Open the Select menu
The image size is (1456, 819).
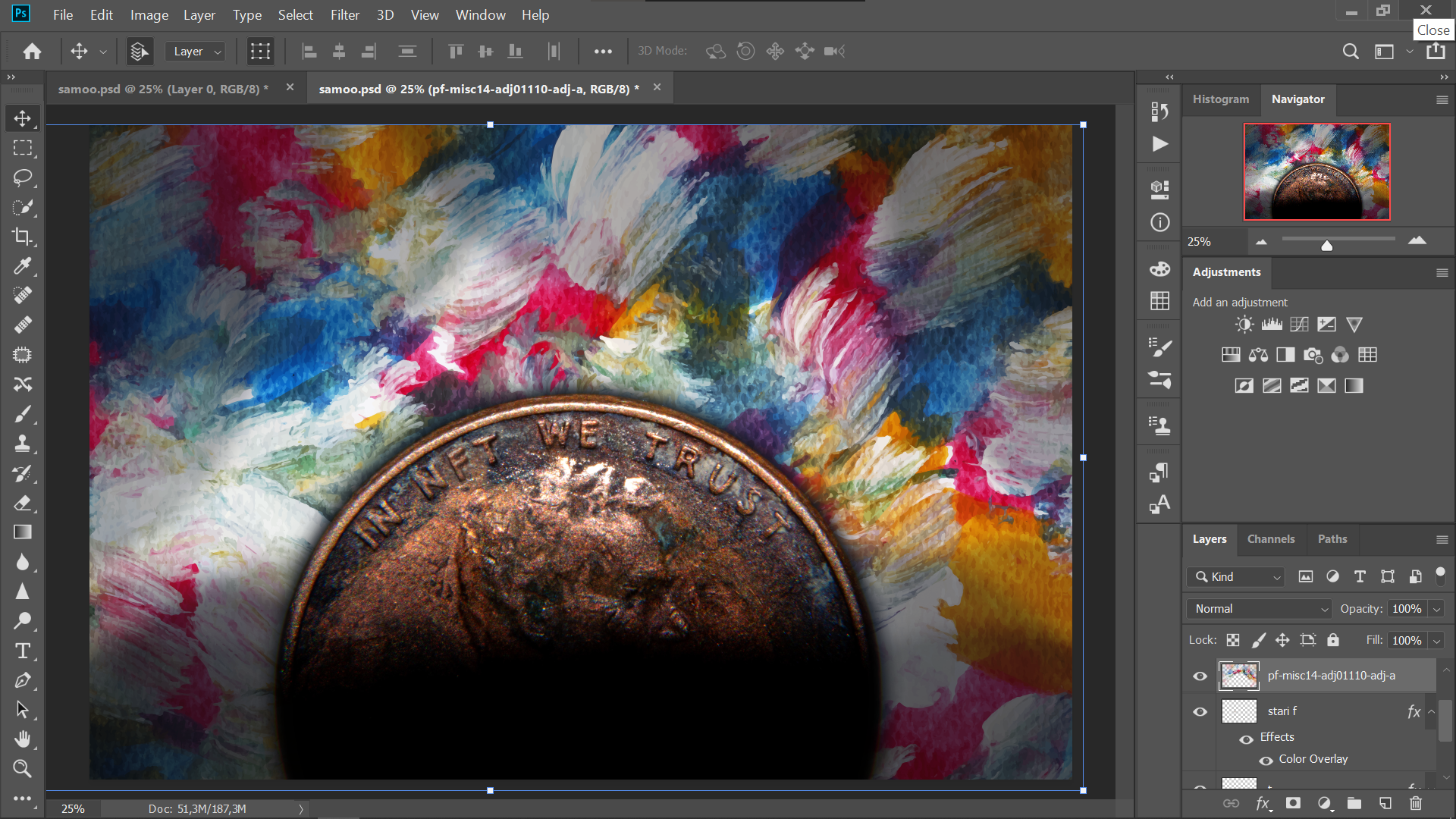coord(296,15)
